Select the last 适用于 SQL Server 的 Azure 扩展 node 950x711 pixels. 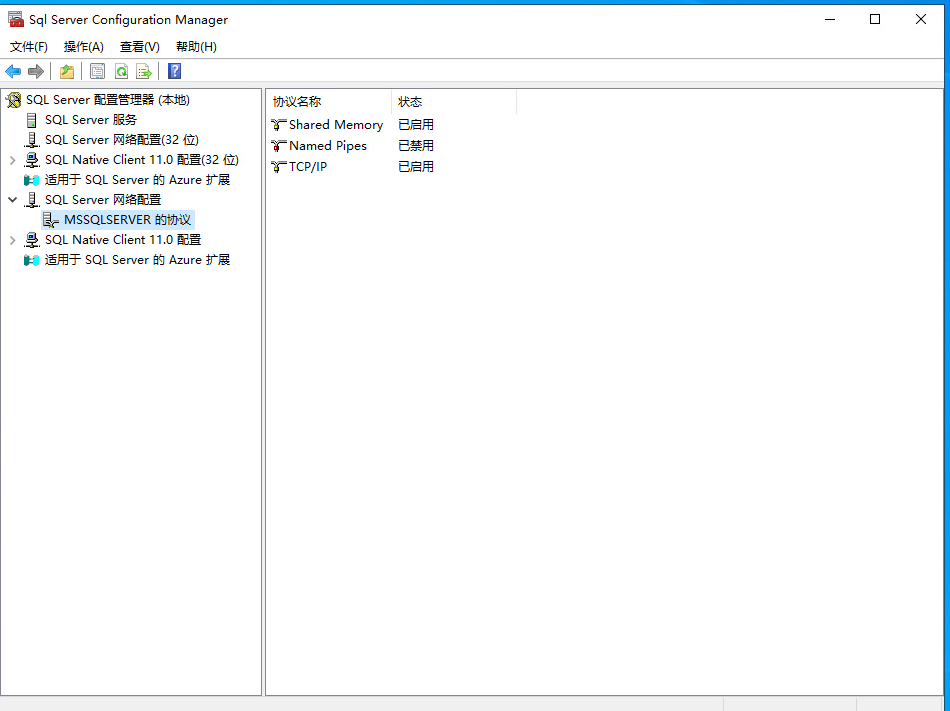click(138, 260)
